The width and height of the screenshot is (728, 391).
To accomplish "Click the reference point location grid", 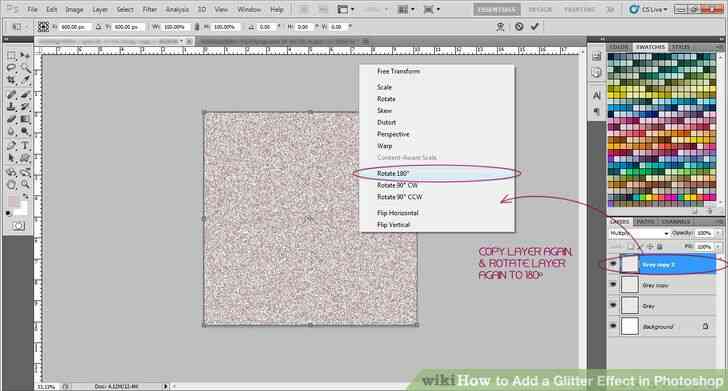I will [43, 27].
